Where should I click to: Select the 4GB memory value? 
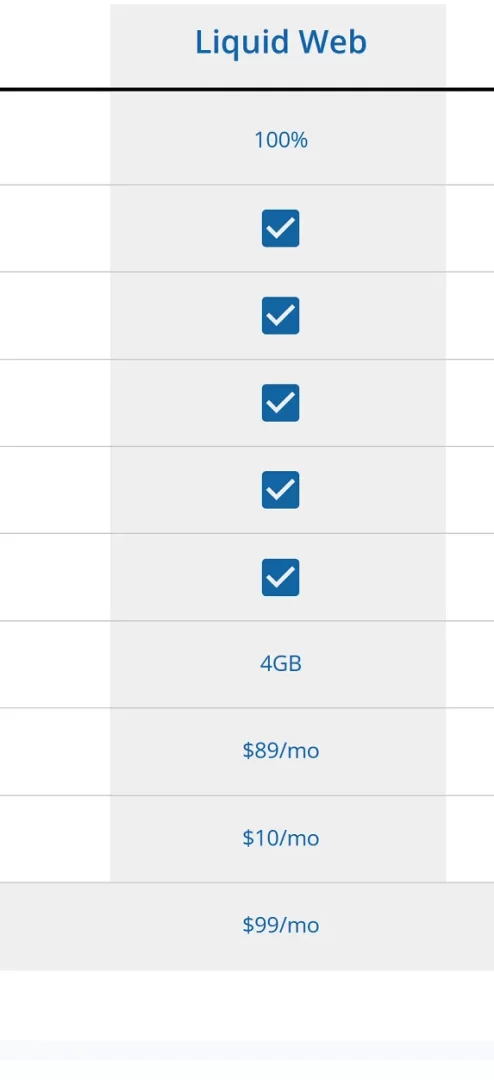pyautogui.click(x=280, y=664)
